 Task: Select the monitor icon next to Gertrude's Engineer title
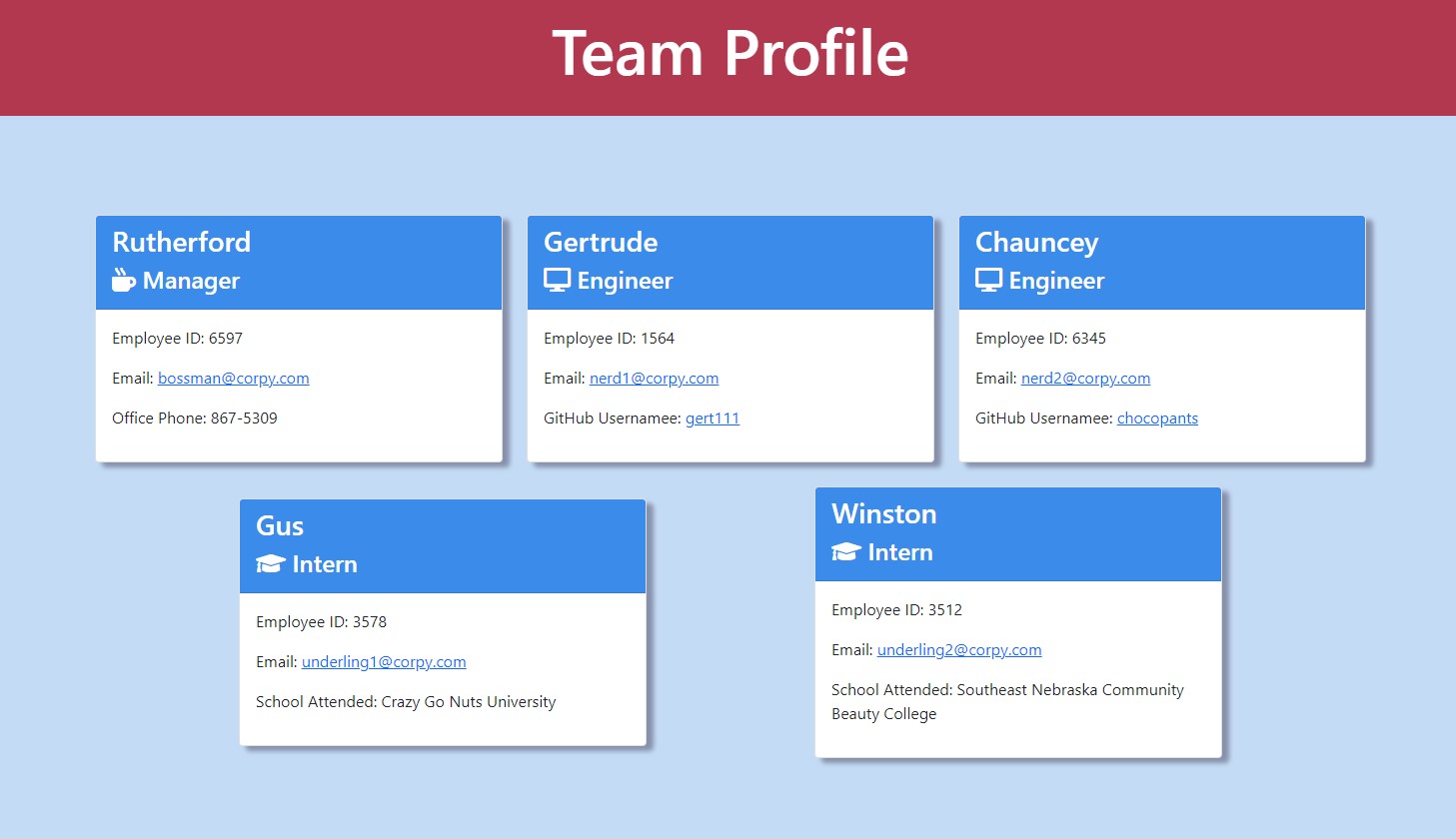(555, 281)
